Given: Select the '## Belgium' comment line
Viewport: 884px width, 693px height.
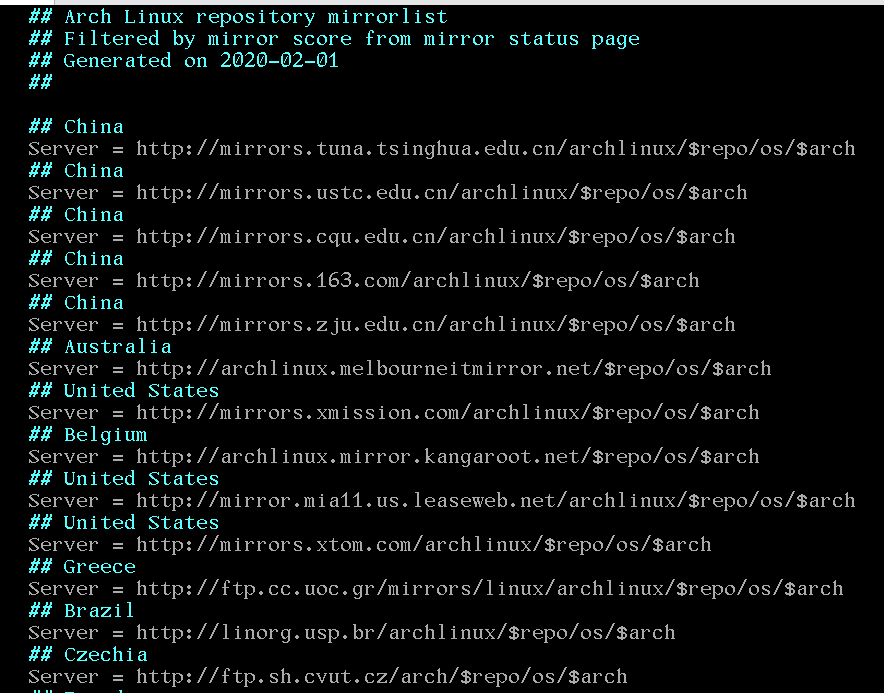Looking at the screenshot, I should pos(87,435).
